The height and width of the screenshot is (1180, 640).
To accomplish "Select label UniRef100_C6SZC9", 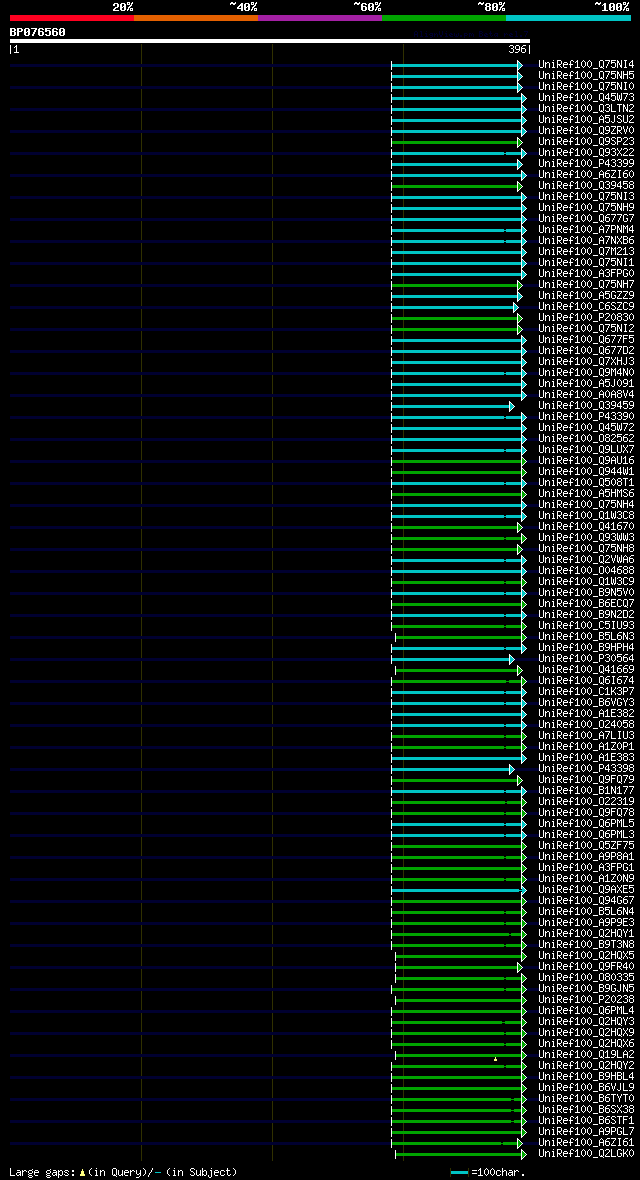I will (587, 307).
